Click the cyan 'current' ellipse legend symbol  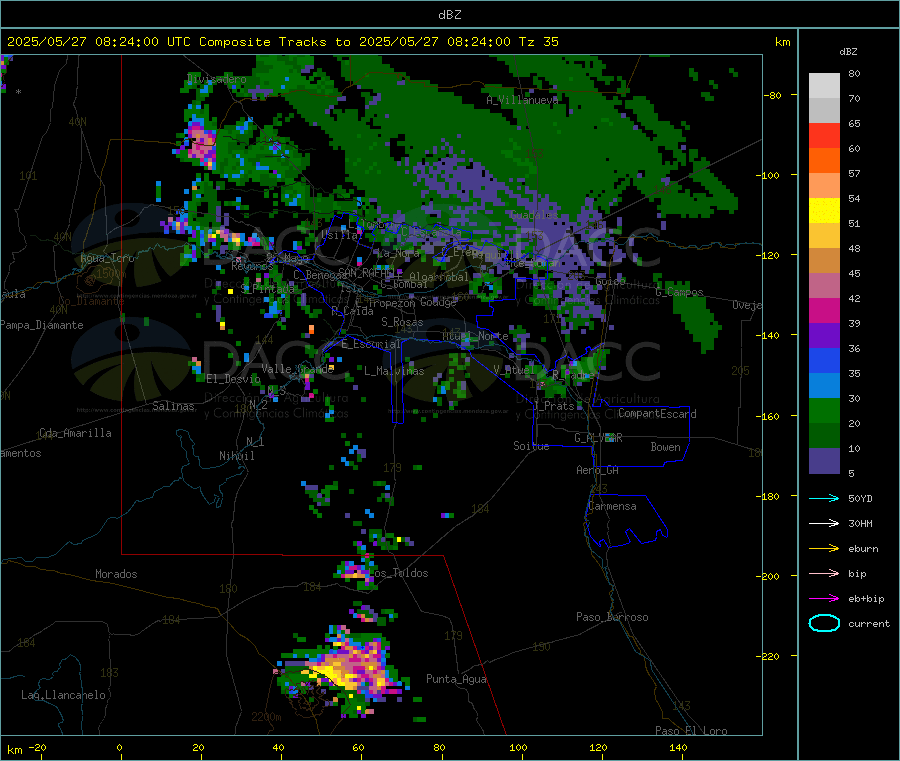click(824, 623)
